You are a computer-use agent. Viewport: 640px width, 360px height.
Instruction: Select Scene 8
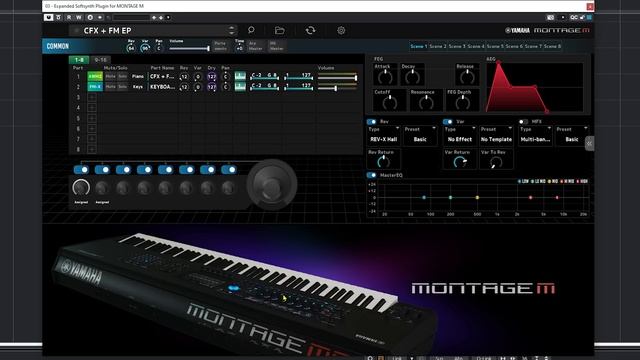(x=552, y=47)
